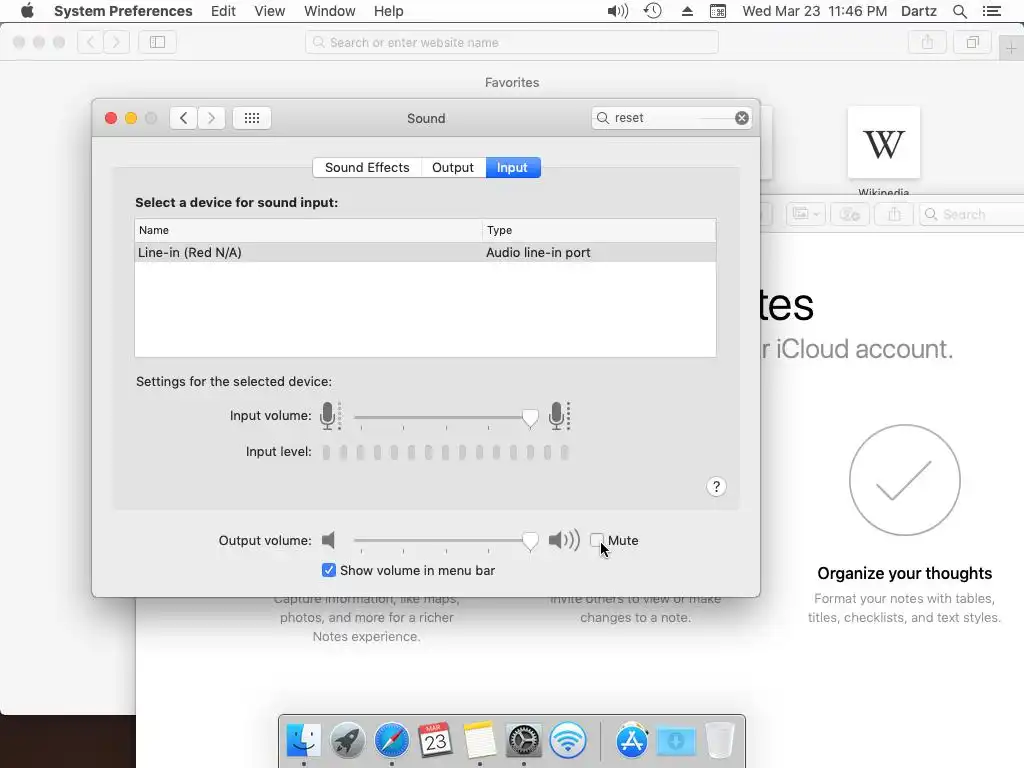Add a new Safari tab with plus
The height and width of the screenshot is (768, 1024).
pos(1011,48)
